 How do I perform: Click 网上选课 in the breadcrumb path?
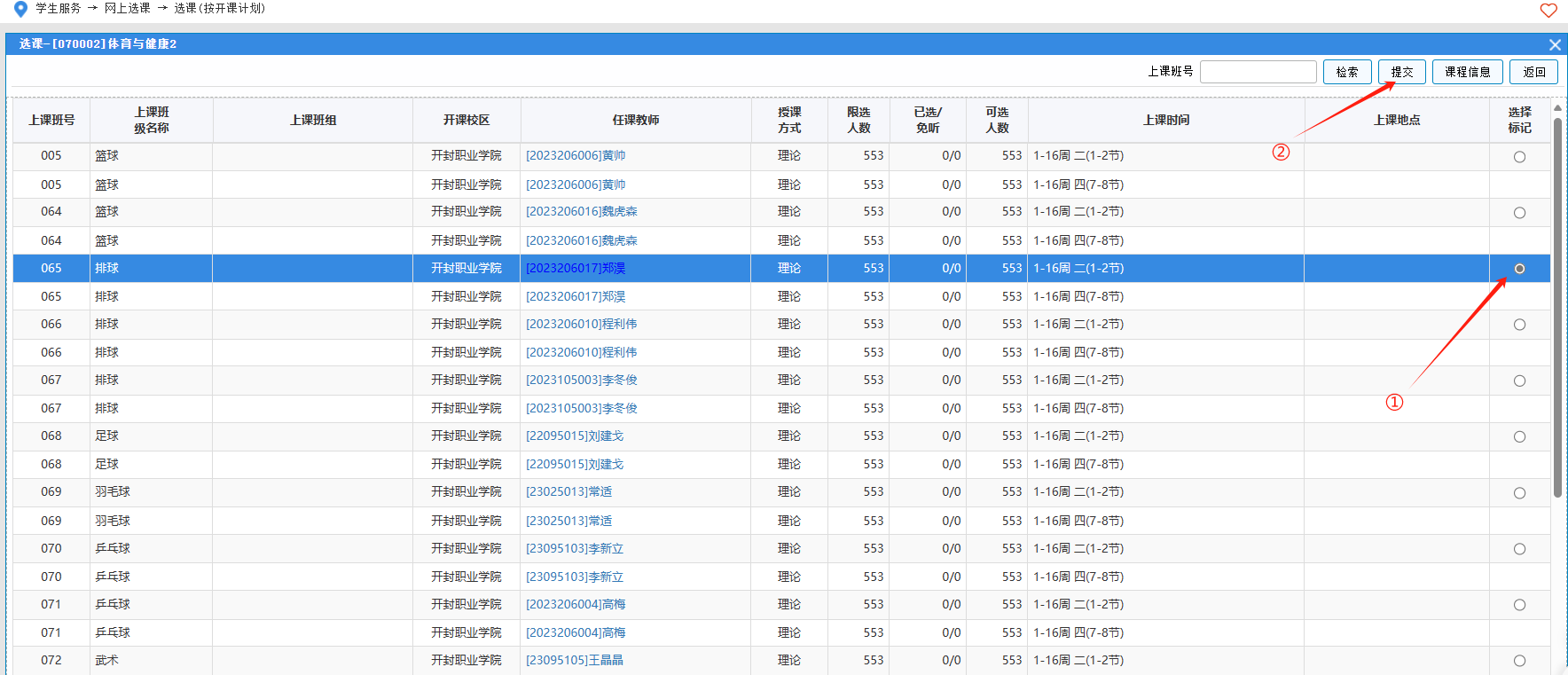tap(127, 9)
